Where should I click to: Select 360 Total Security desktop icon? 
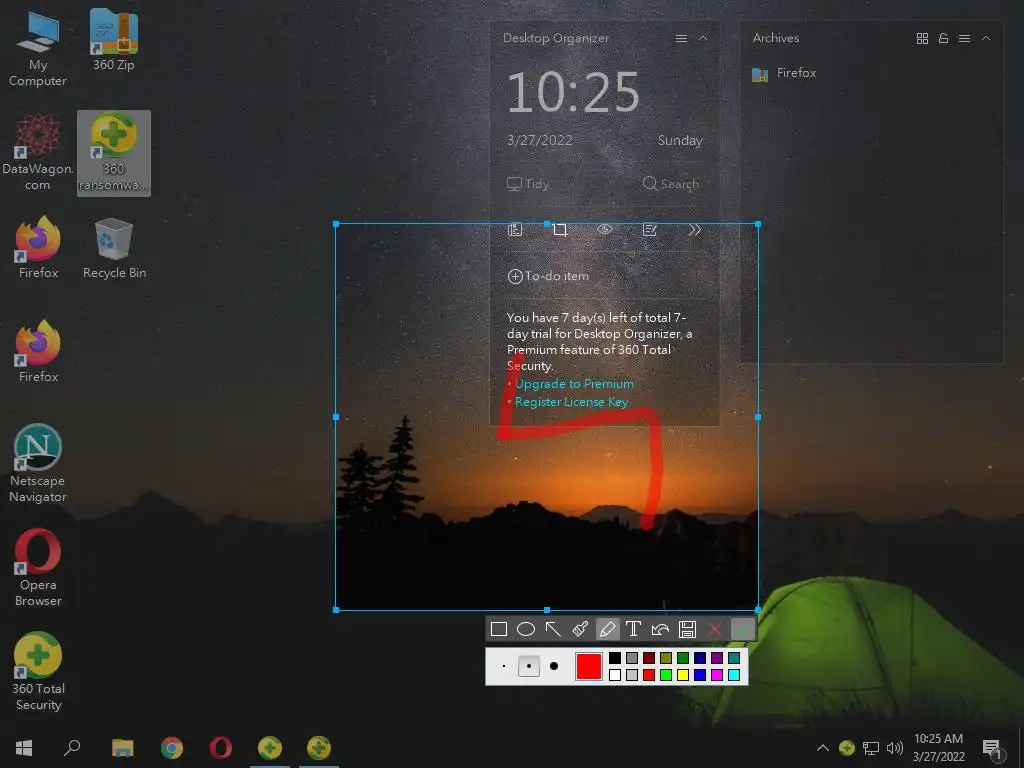click(x=38, y=671)
